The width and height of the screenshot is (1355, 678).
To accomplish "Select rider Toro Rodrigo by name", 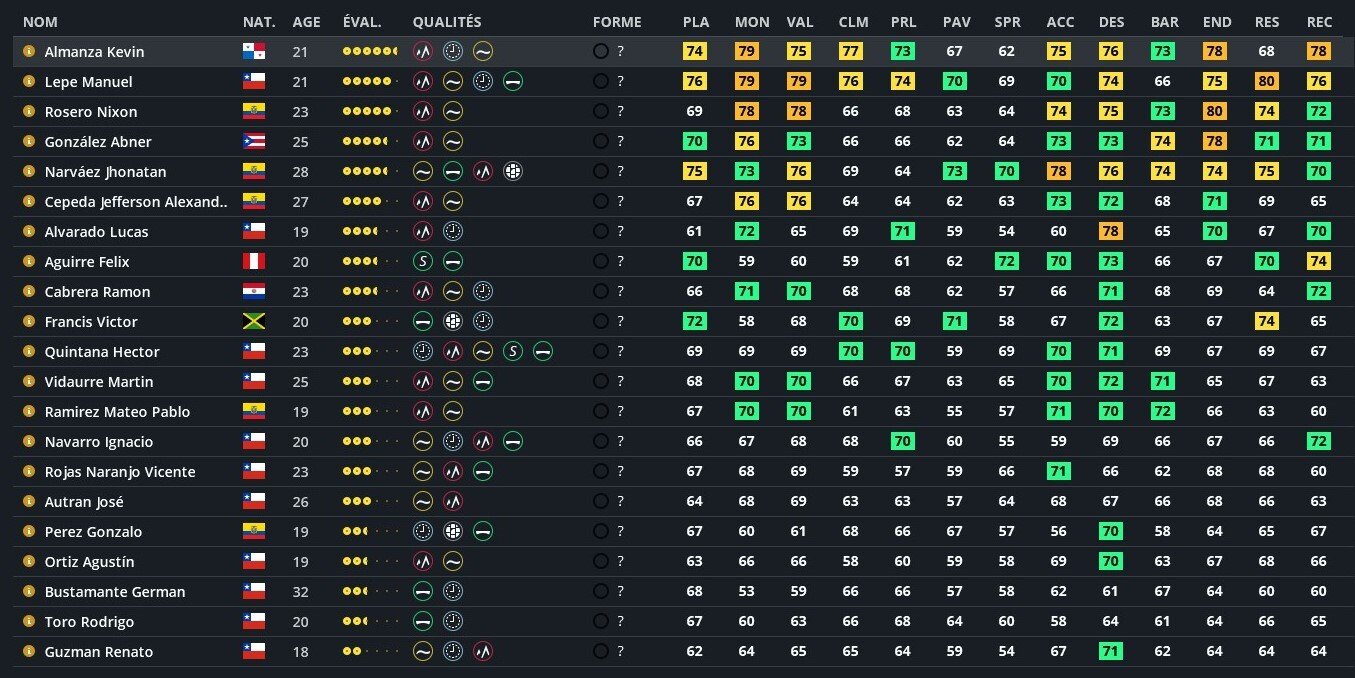I will click(89, 622).
